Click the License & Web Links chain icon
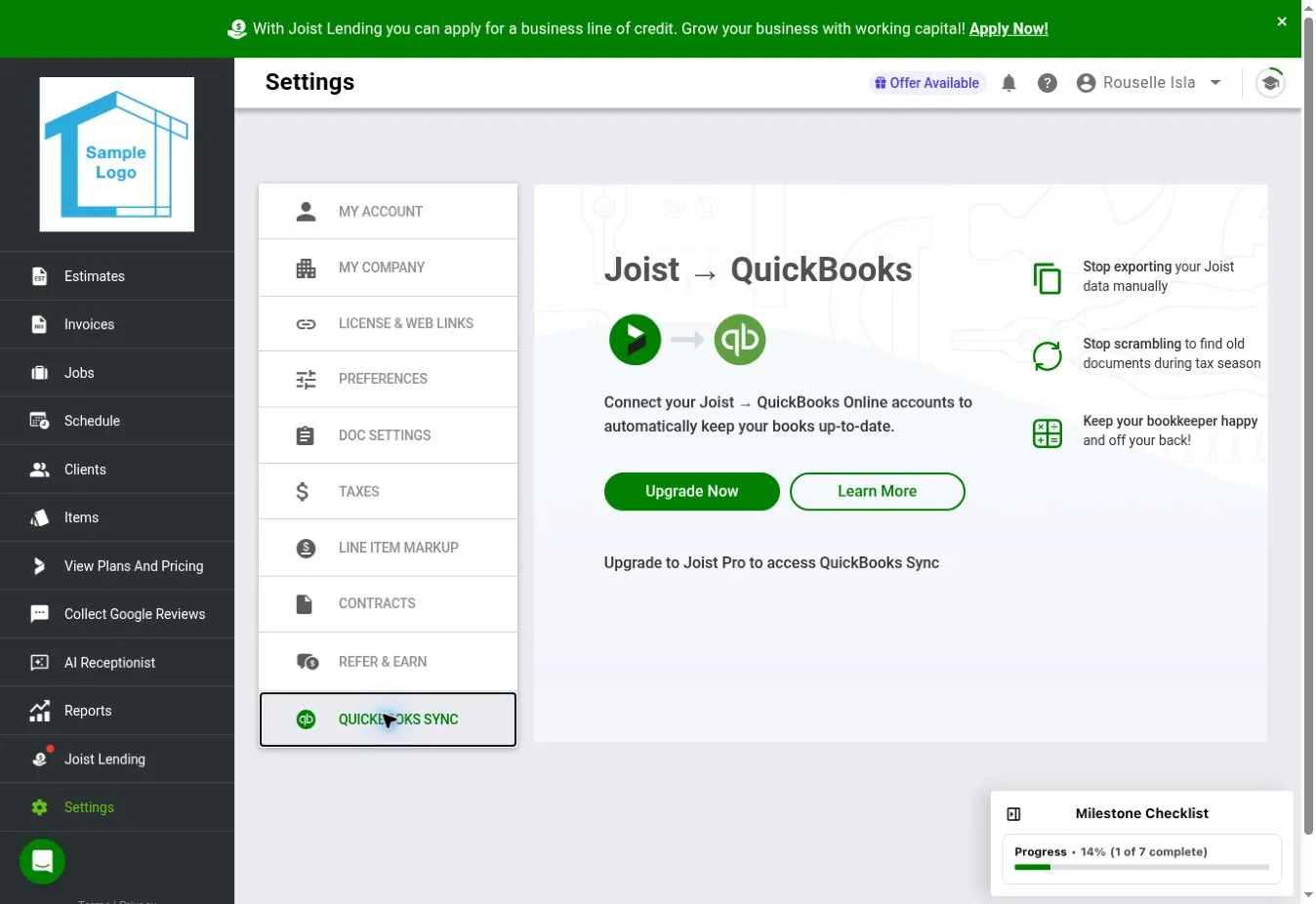1316x904 pixels. point(306,323)
